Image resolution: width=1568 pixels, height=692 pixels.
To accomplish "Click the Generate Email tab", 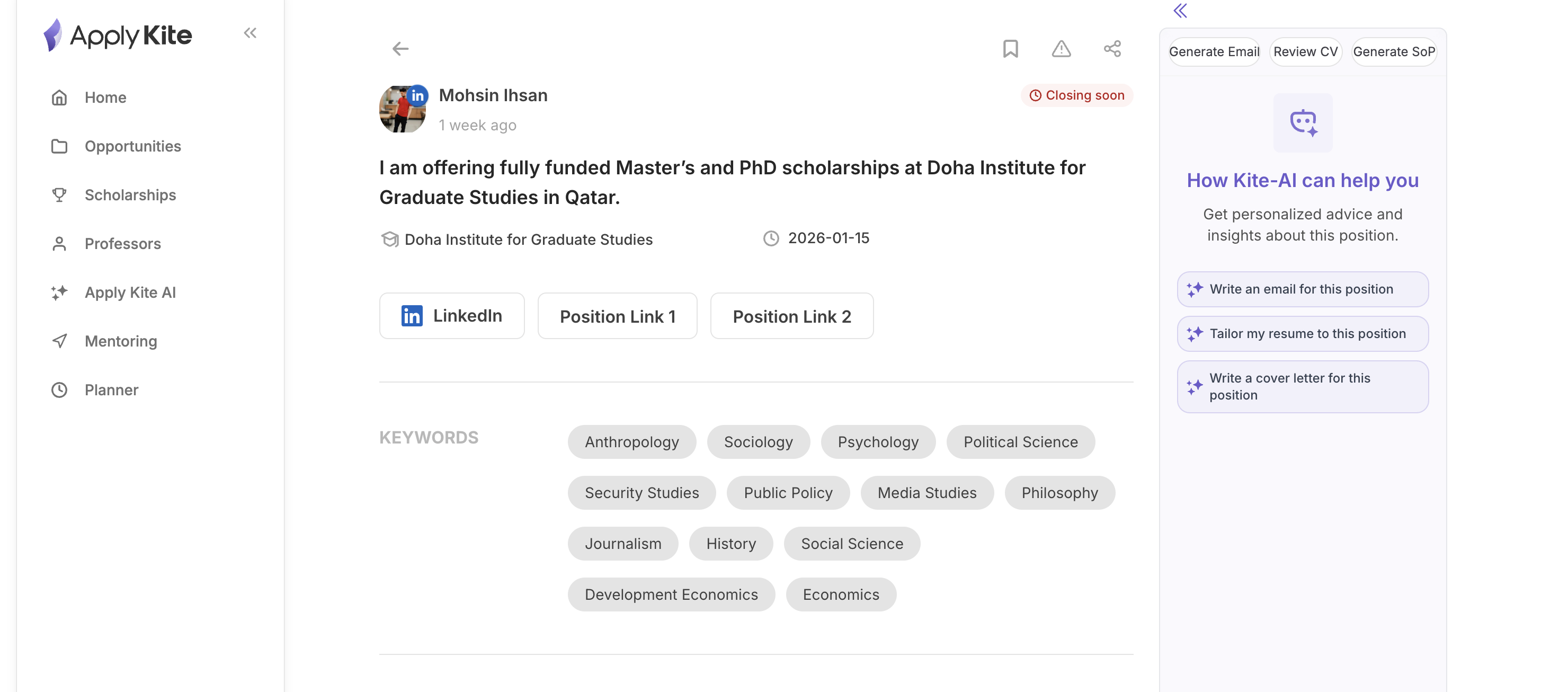I will (x=1214, y=52).
